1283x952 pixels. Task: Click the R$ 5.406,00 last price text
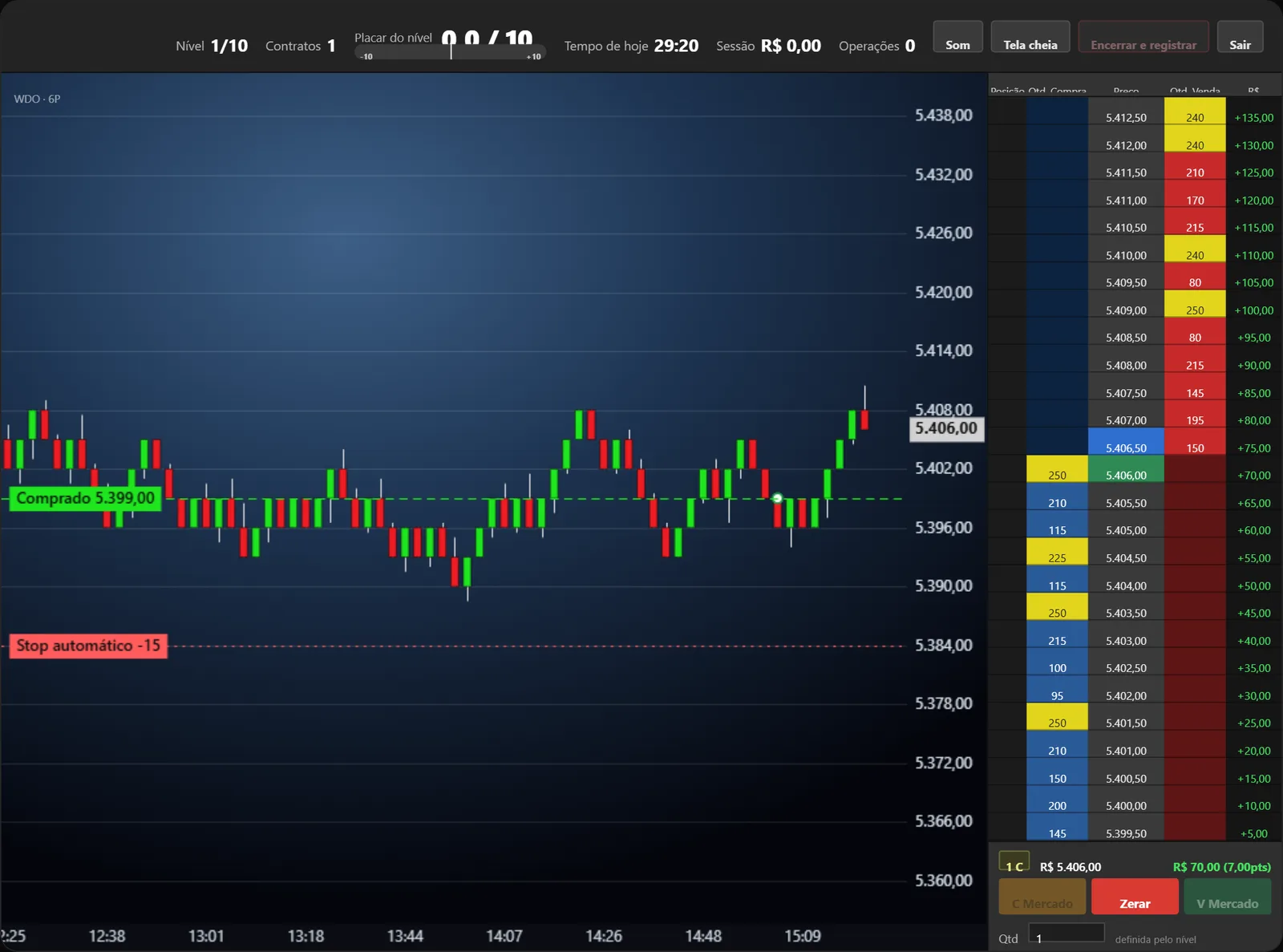click(x=1071, y=867)
